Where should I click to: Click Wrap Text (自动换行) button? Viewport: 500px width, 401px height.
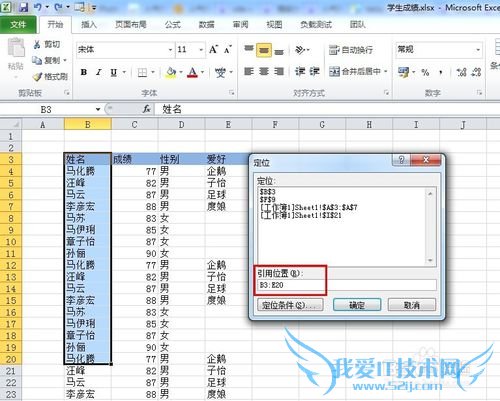click(x=351, y=50)
